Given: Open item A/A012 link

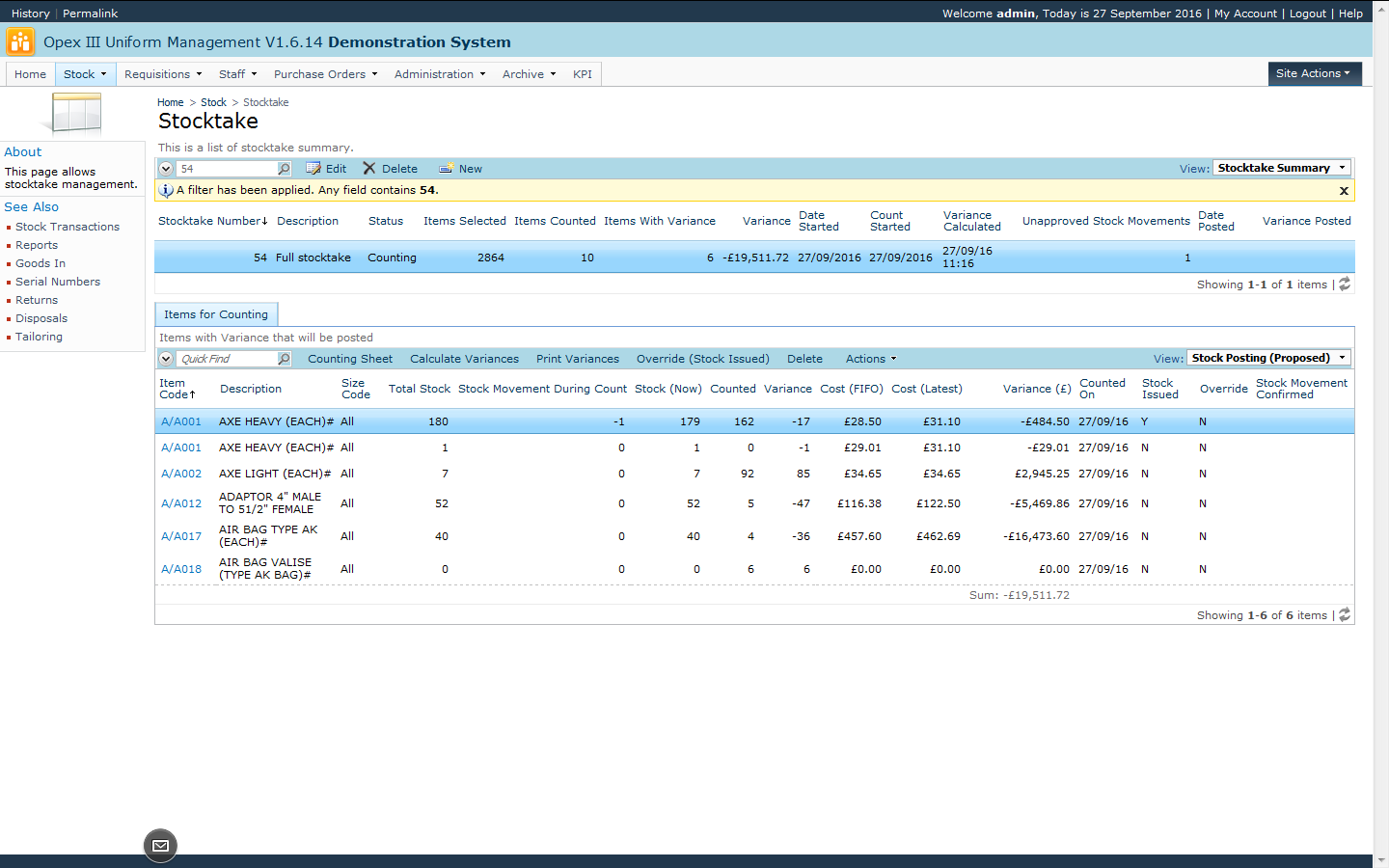Looking at the screenshot, I should click(x=181, y=503).
